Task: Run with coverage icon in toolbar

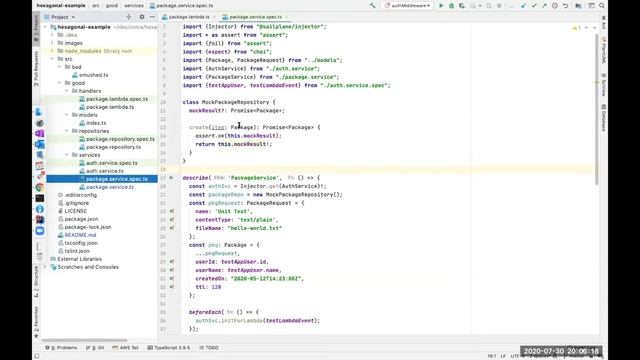Action: pos(462,6)
